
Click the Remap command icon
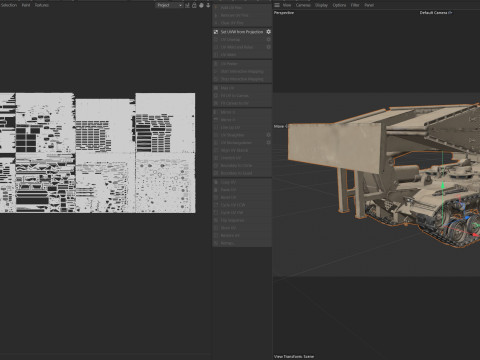point(216,243)
